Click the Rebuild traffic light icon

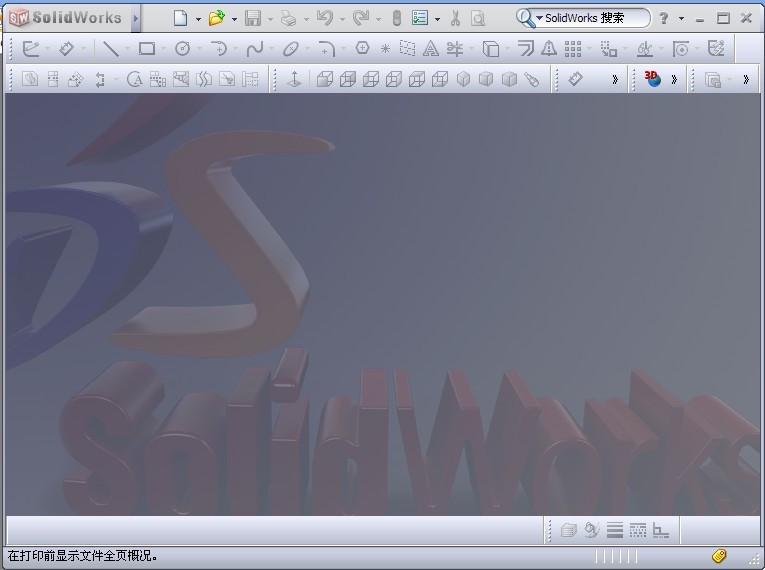[397, 19]
